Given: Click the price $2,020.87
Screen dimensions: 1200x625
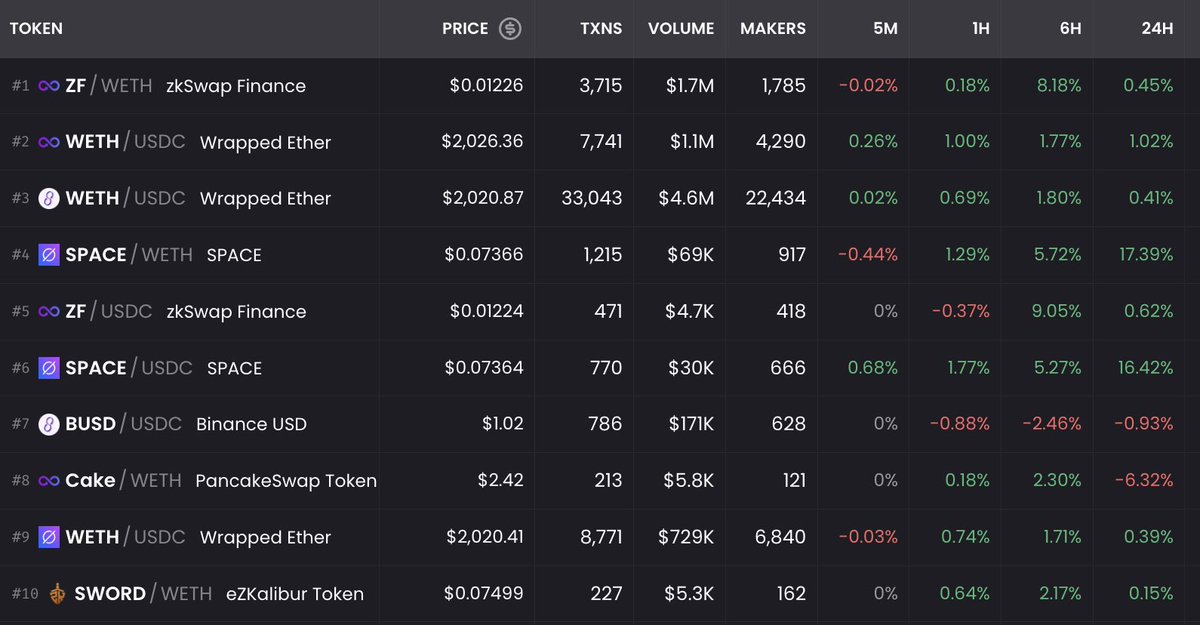Looking at the screenshot, I should pyautogui.click(x=482, y=198).
